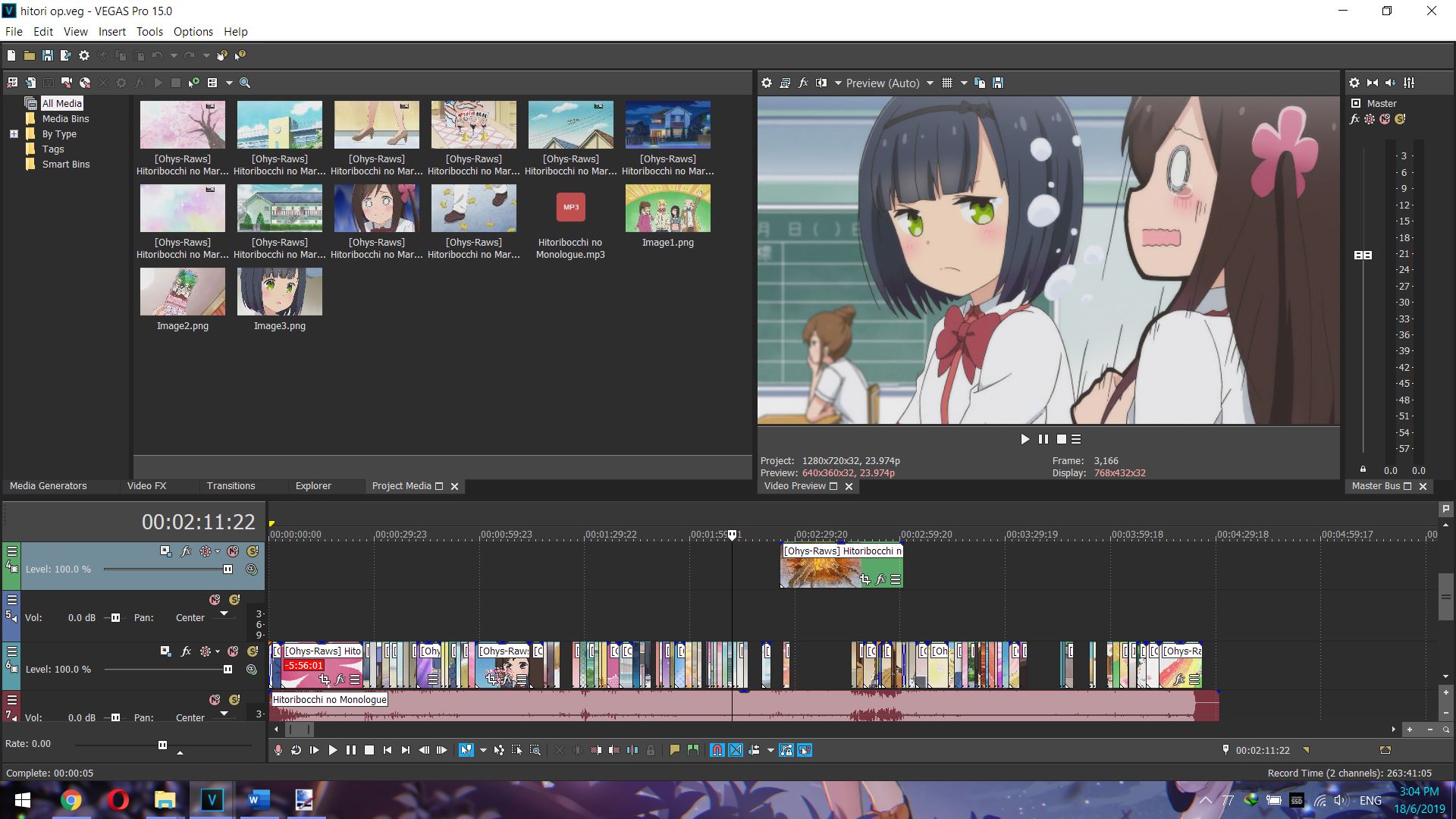
Task: Open the Master Bus audio properties gear
Action: [1354, 83]
